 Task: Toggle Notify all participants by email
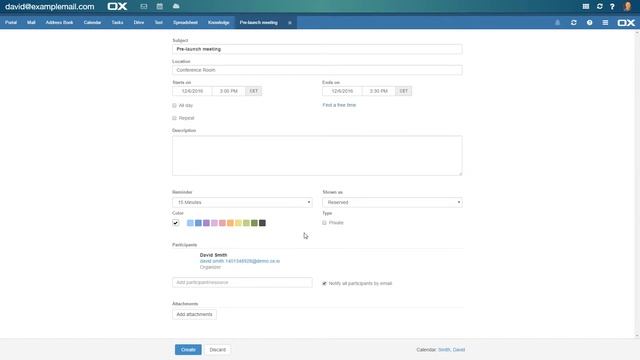(324, 283)
